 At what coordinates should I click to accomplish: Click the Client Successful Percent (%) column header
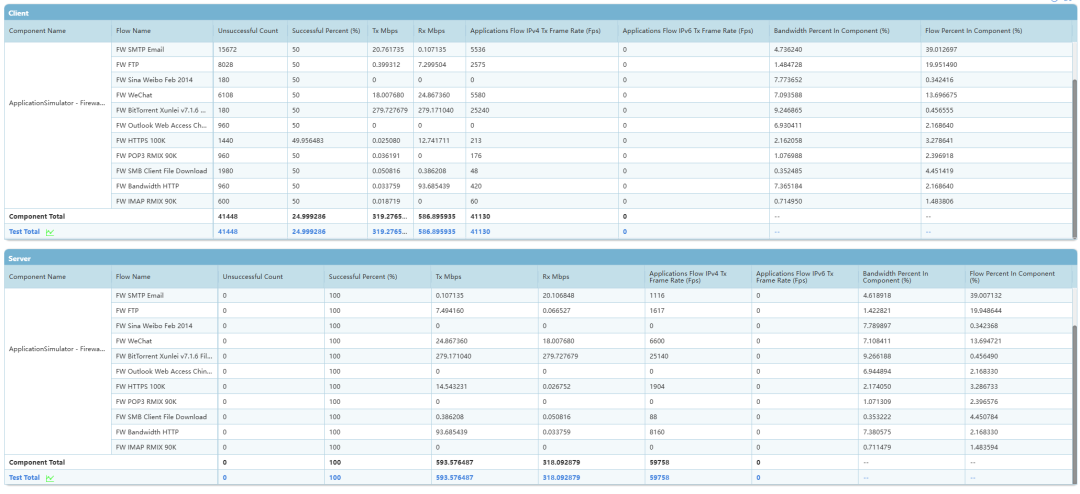coord(325,31)
